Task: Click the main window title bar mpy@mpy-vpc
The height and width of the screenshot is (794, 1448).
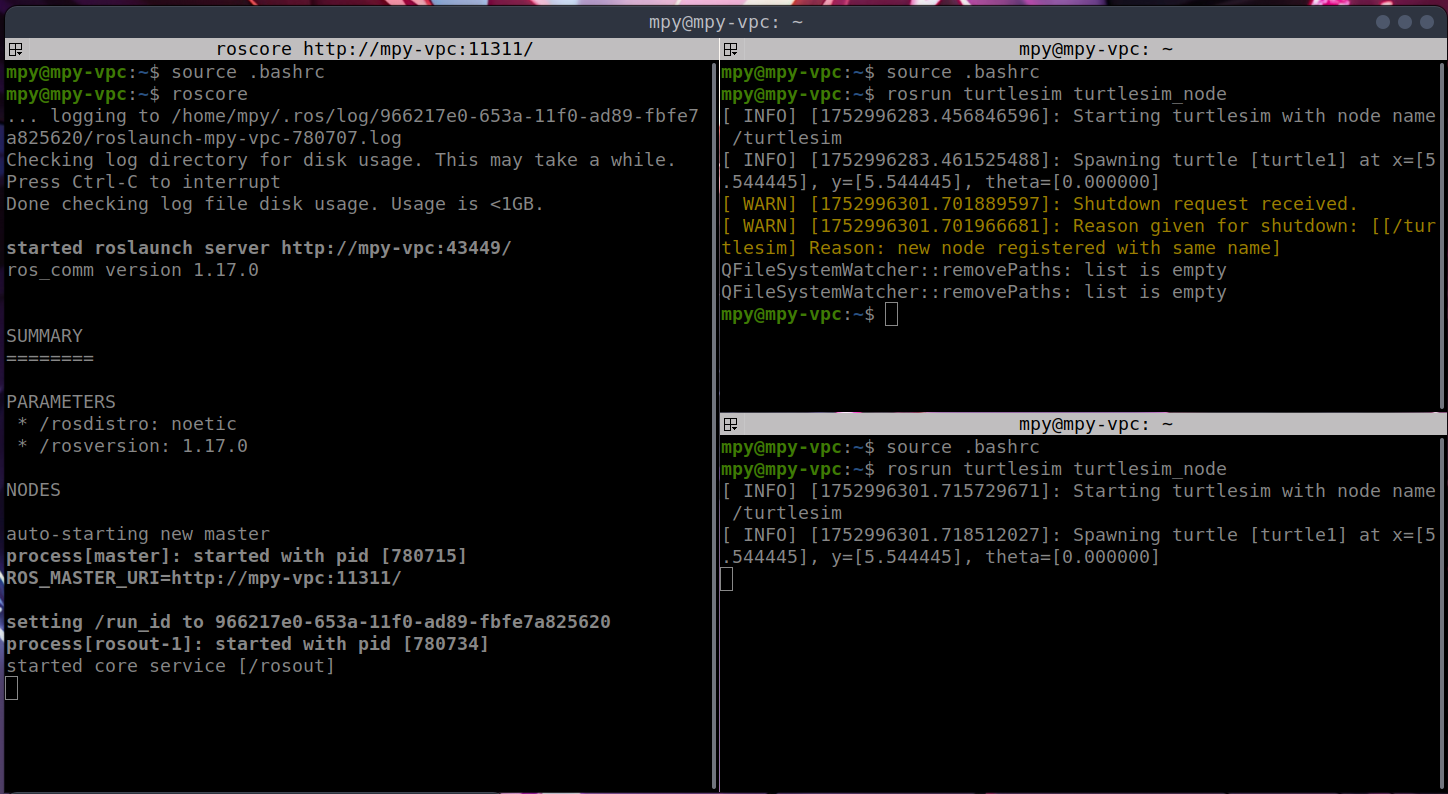Action: pyautogui.click(x=724, y=21)
